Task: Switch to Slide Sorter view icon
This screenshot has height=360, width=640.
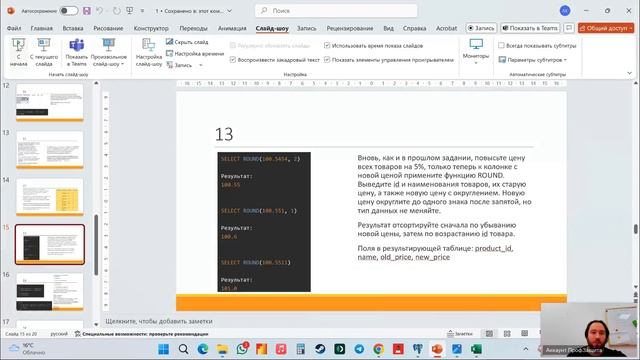Action: coord(507,333)
